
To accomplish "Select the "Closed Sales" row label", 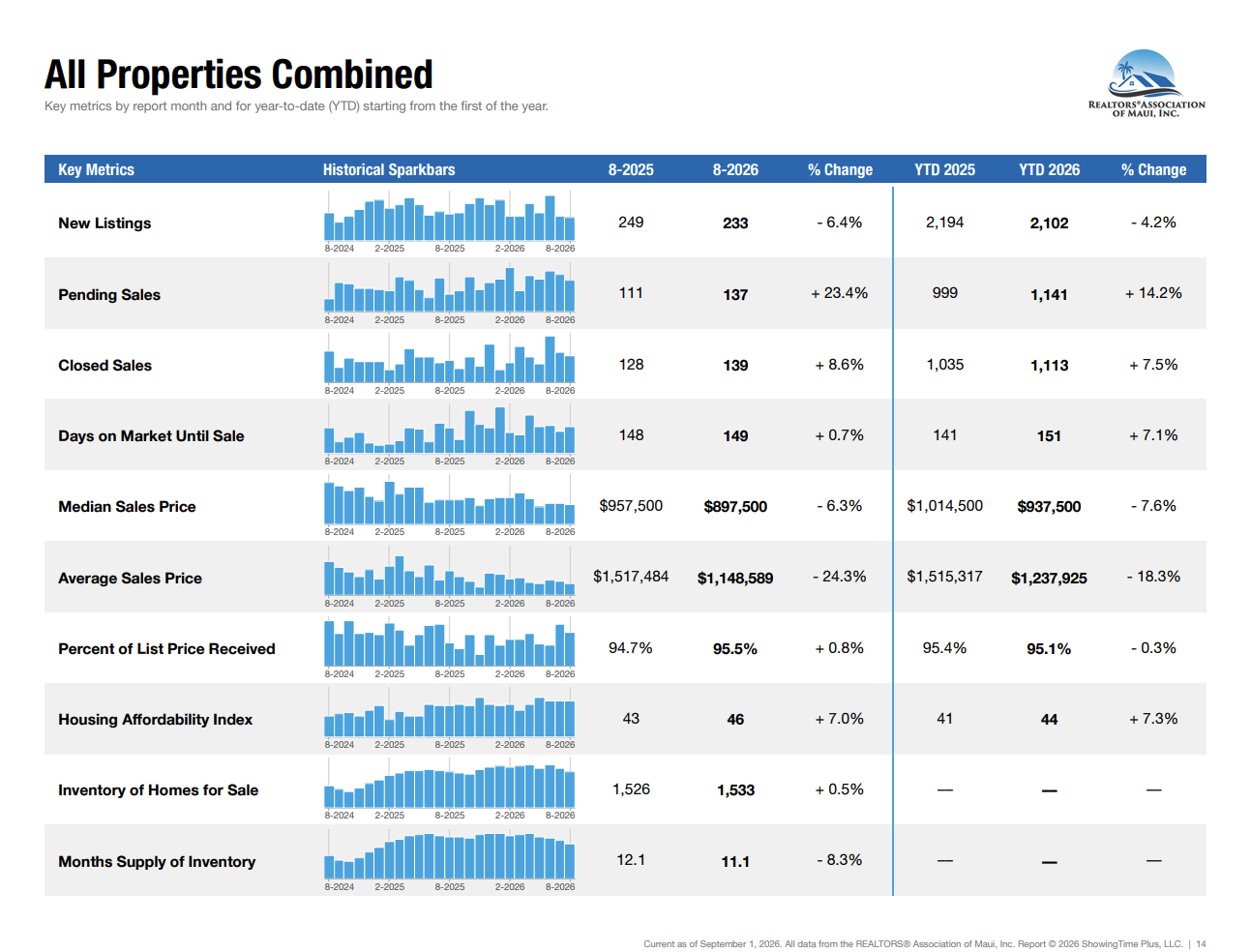I will (104, 366).
